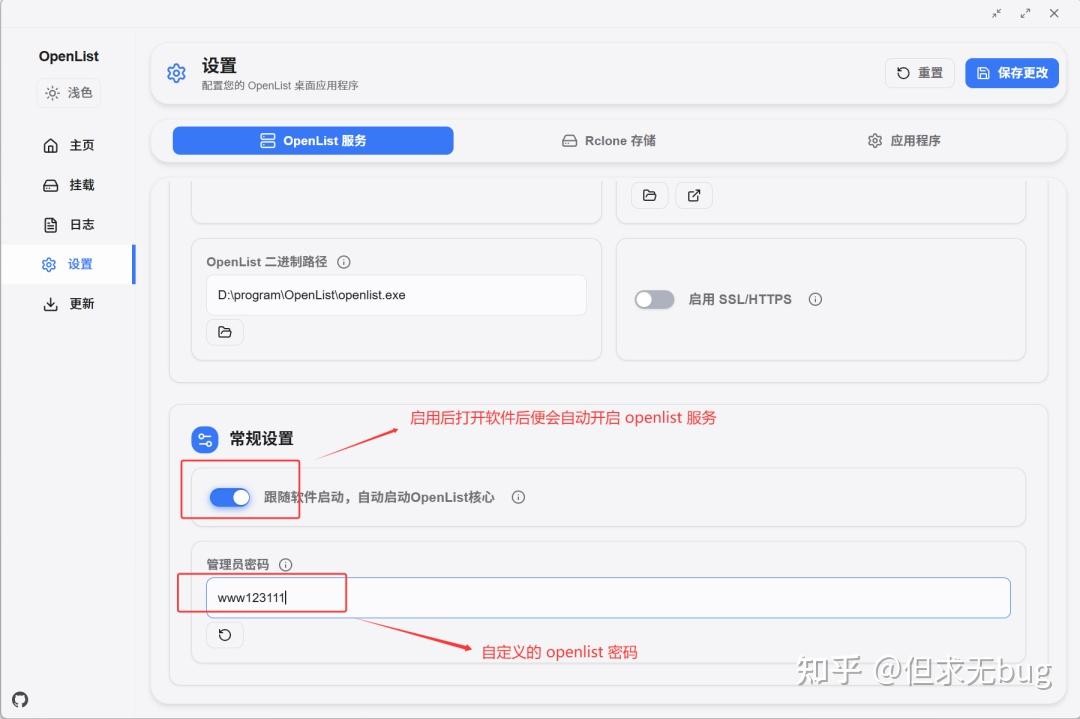
Task: Click the reset icon under admin password
Action: tap(225, 635)
